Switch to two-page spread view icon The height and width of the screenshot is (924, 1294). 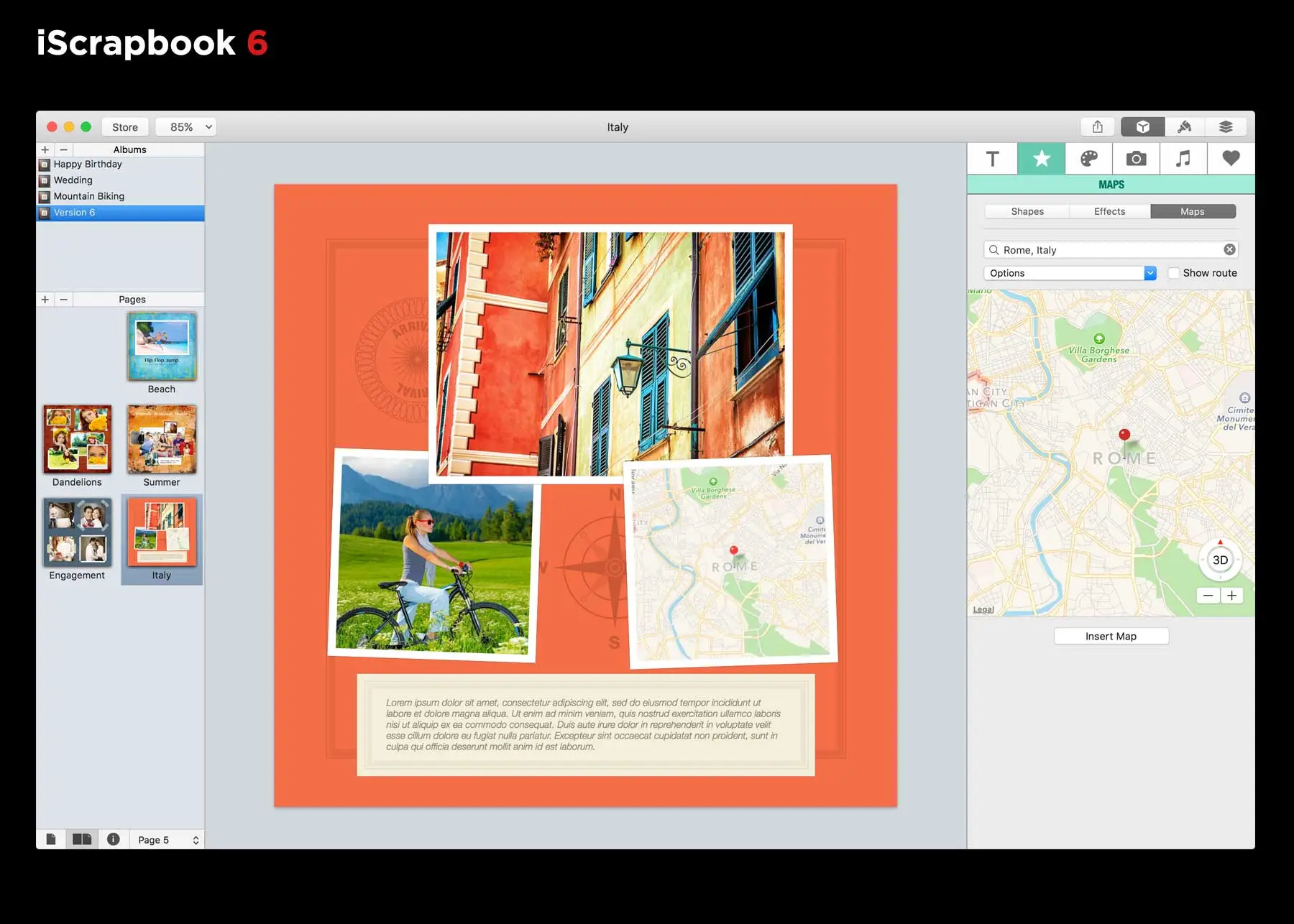(82, 839)
